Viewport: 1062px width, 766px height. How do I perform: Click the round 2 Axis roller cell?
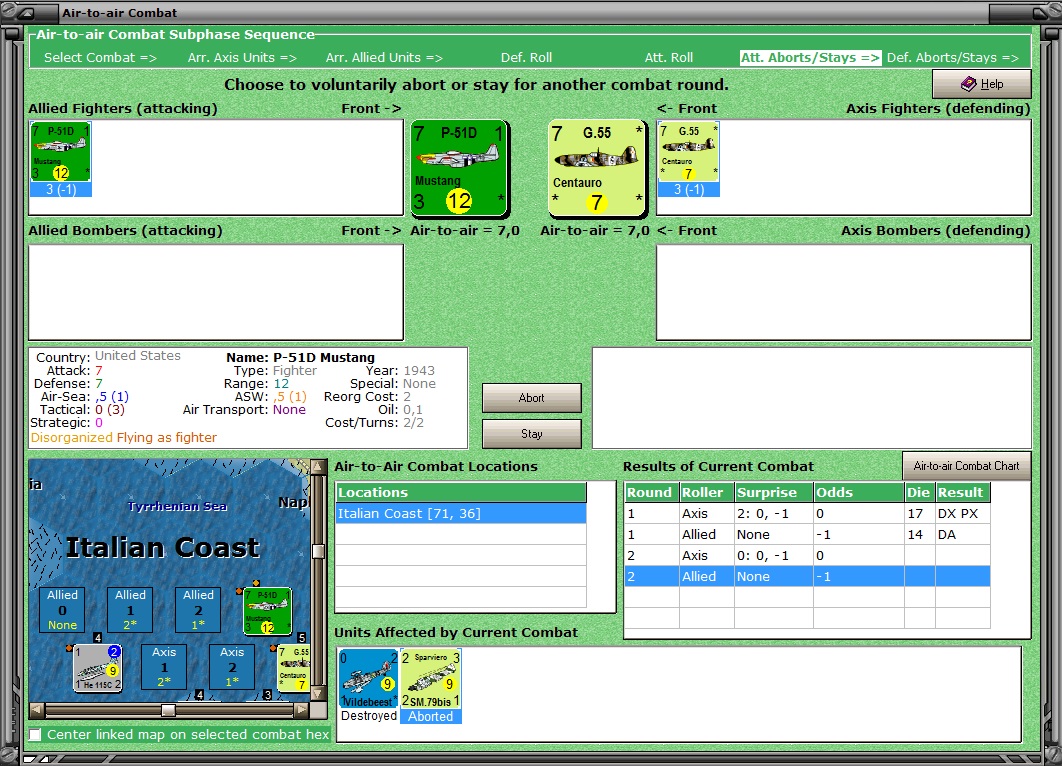tap(706, 555)
